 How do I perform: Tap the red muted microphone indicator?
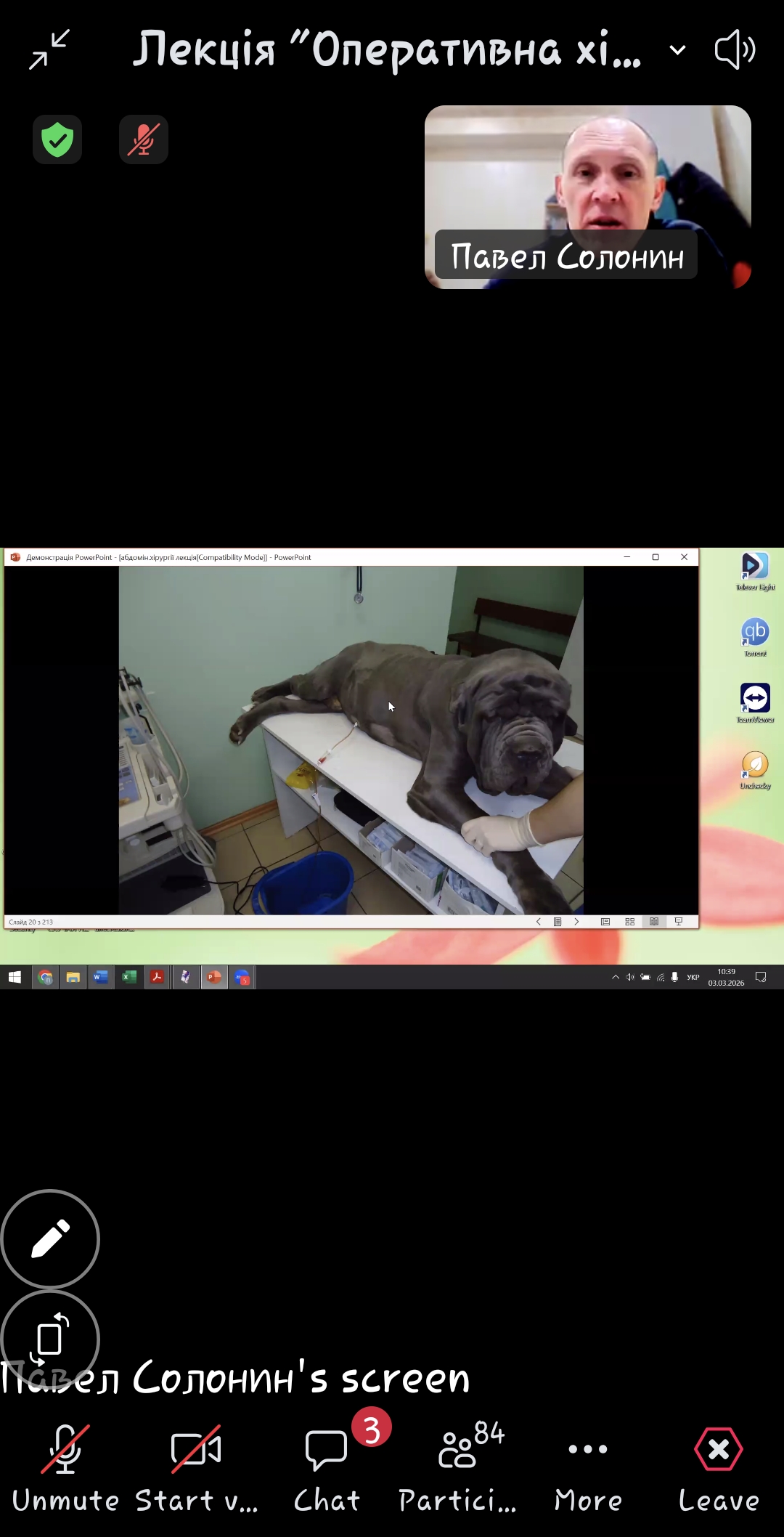click(x=144, y=139)
